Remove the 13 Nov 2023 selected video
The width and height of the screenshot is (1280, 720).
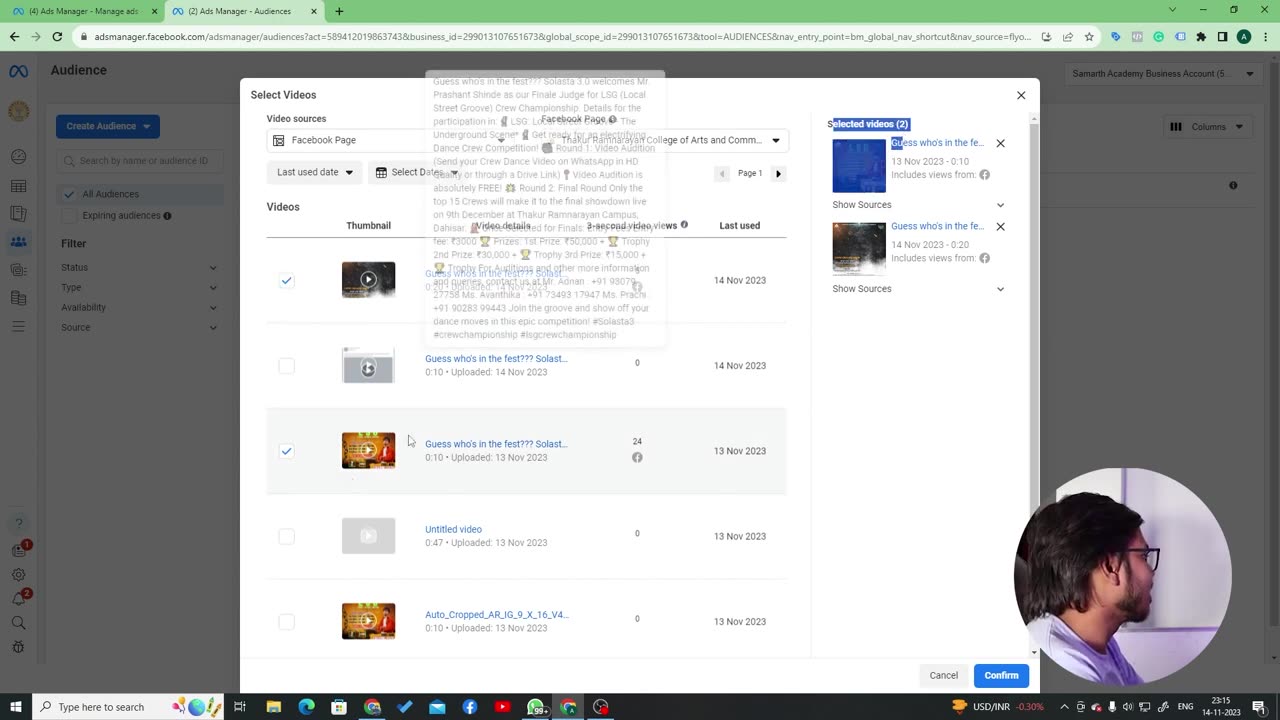click(1000, 143)
